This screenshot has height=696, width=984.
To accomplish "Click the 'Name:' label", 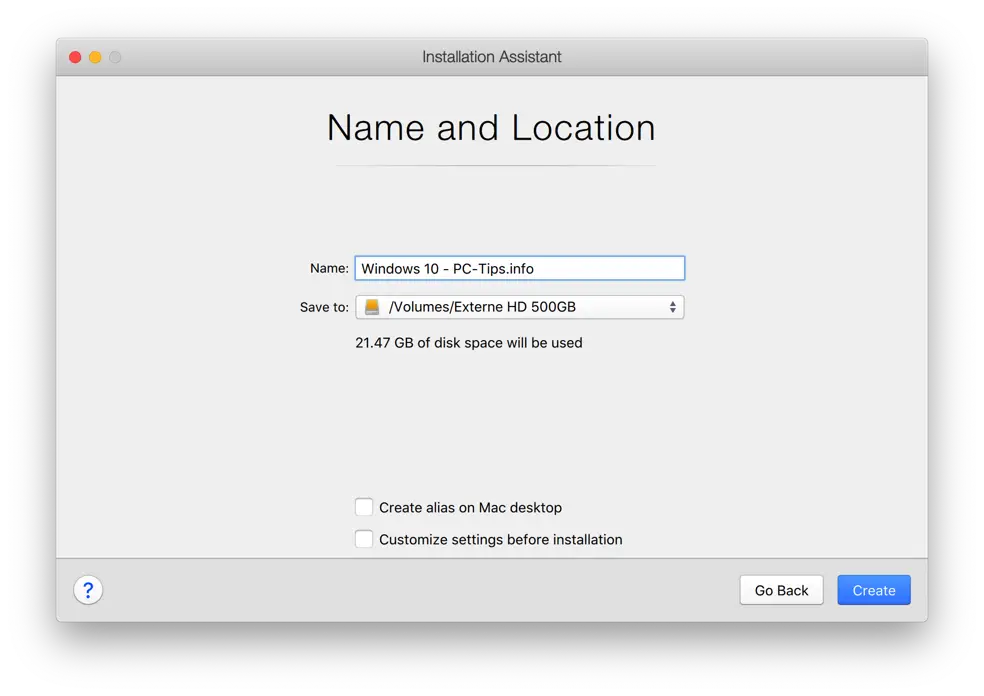I will coord(329,268).
